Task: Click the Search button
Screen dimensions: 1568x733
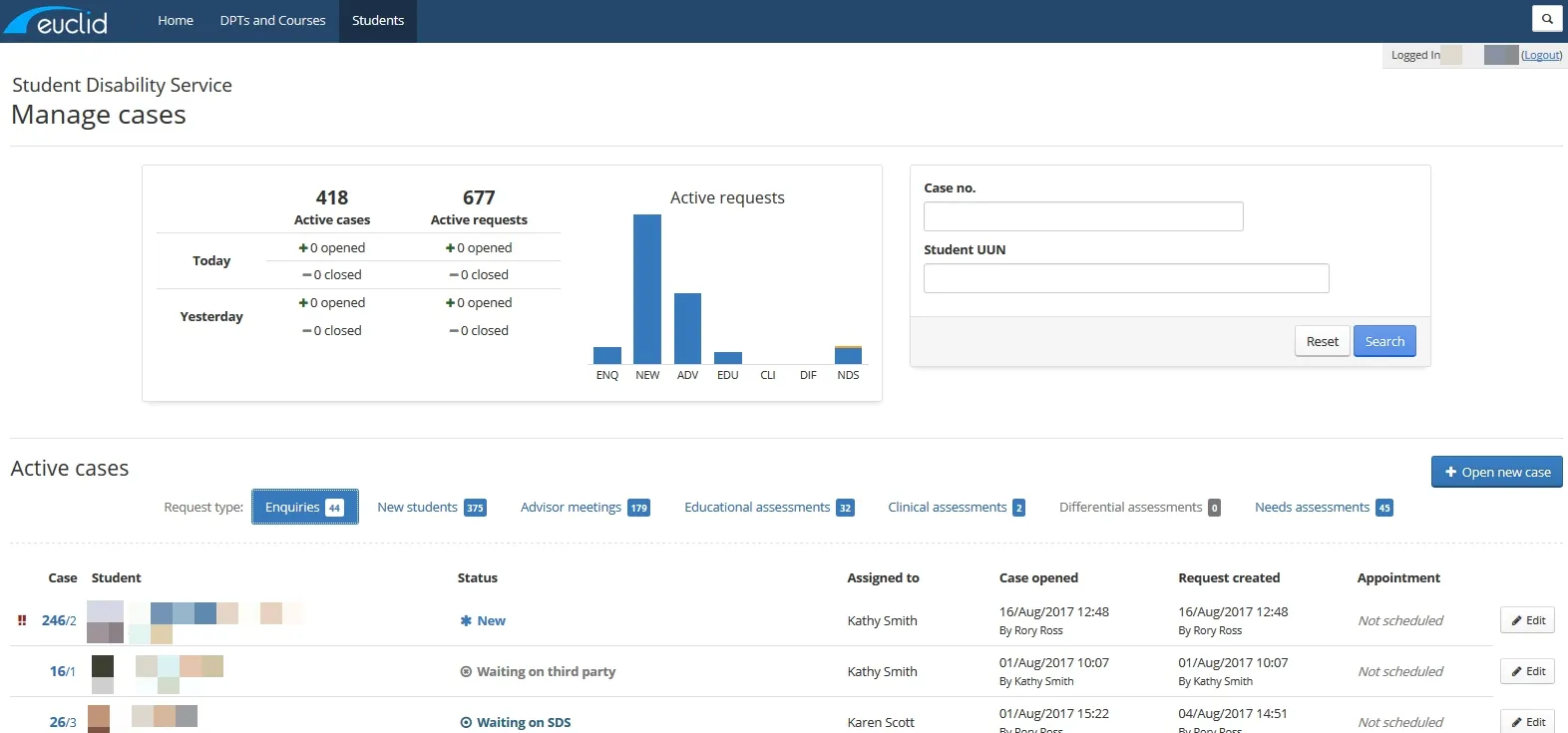Action: (1384, 341)
